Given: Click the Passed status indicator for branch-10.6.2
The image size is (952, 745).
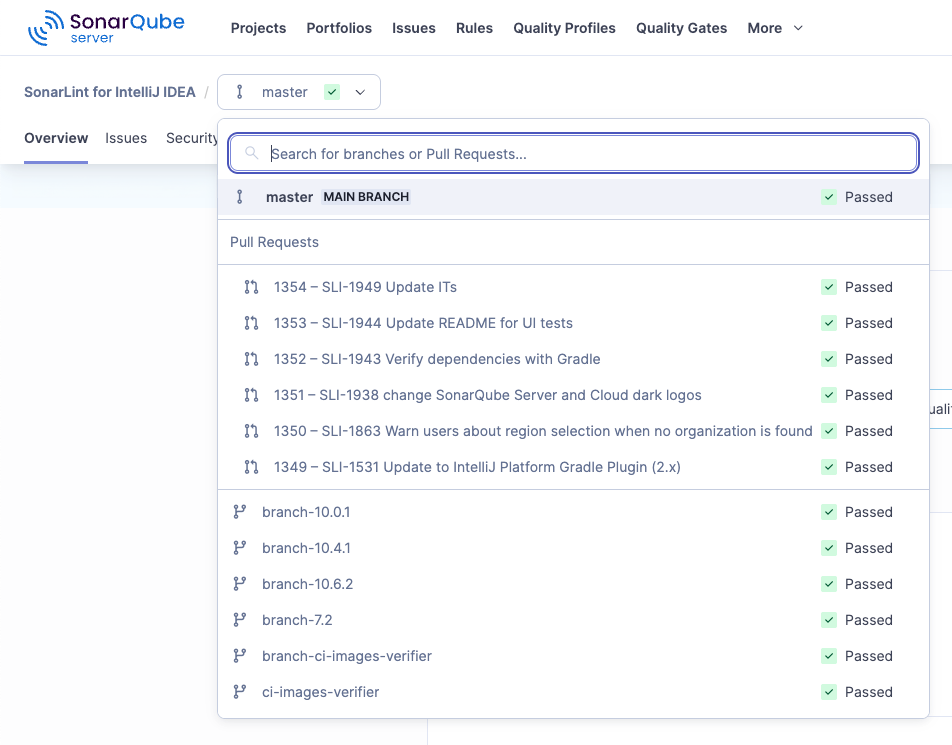Looking at the screenshot, I should pos(857,584).
